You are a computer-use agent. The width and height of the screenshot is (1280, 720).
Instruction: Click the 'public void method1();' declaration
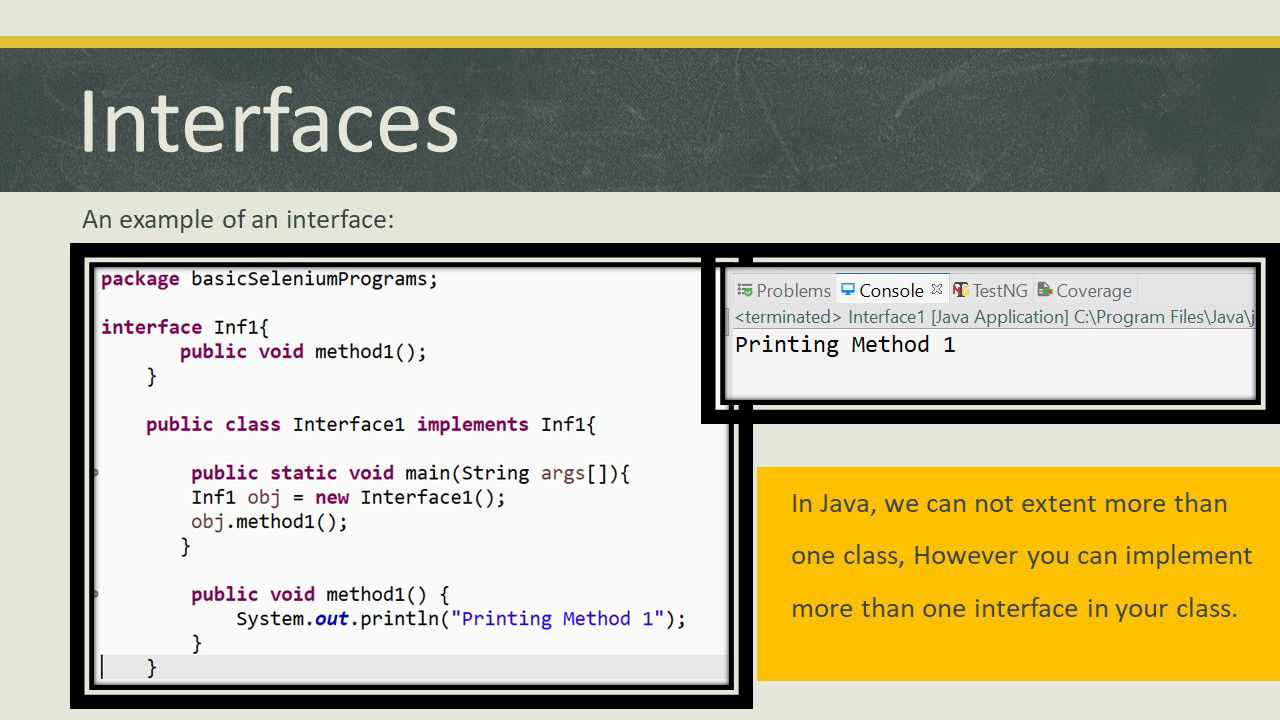pyautogui.click(x=303, y=352)
